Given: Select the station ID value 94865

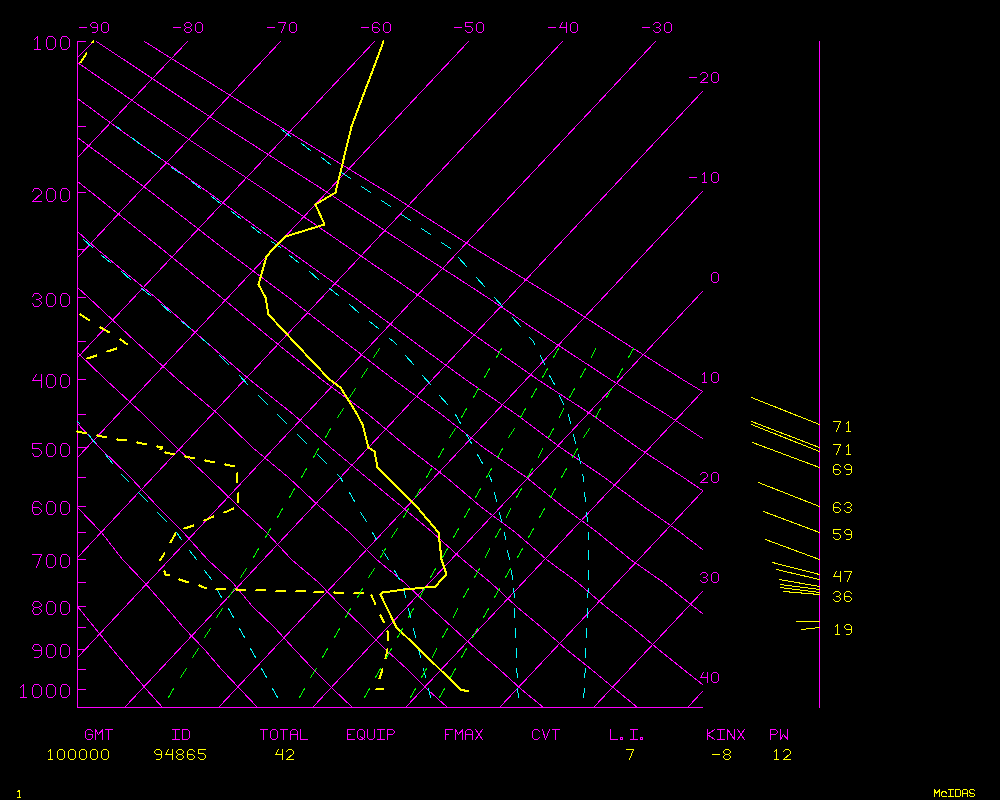Looking at the screenshot, I should [180, 755].
